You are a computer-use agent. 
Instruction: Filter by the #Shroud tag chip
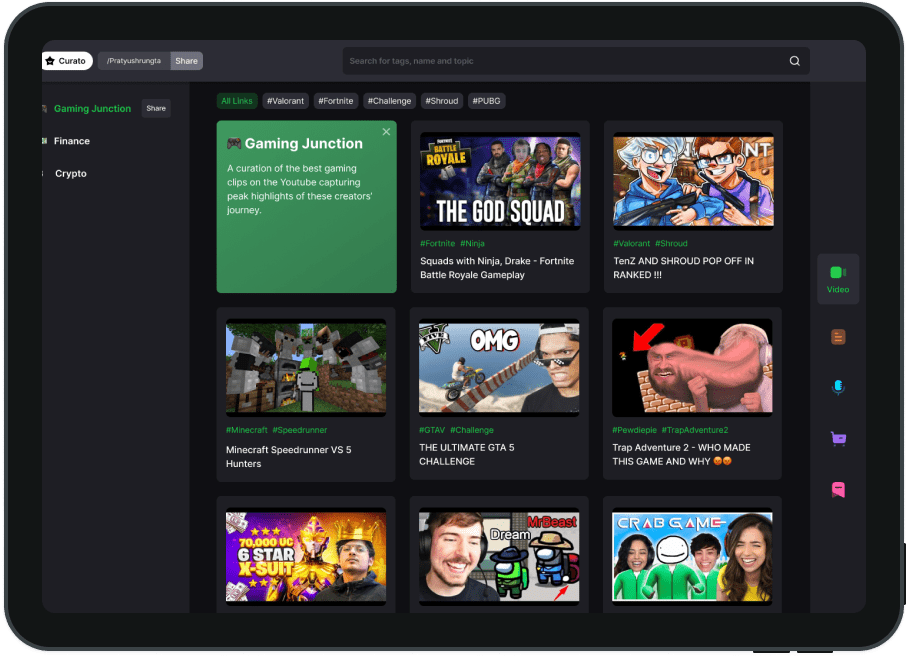point(442,101)
